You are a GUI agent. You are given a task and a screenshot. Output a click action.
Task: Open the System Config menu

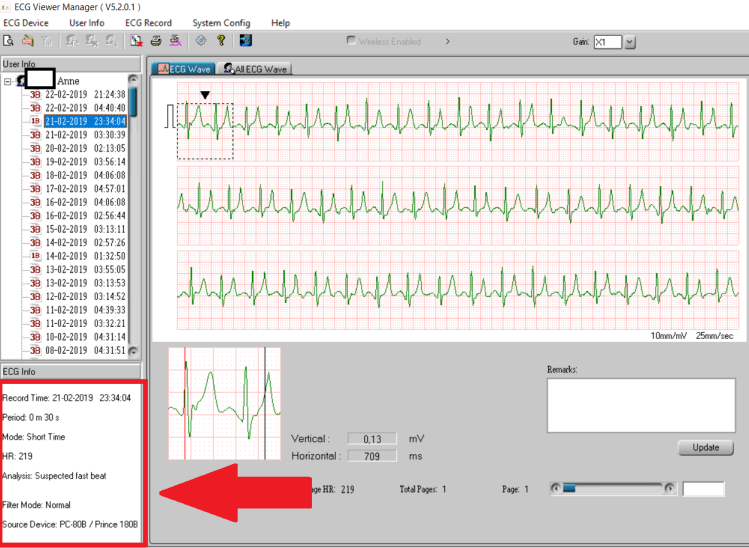(221, 22)
